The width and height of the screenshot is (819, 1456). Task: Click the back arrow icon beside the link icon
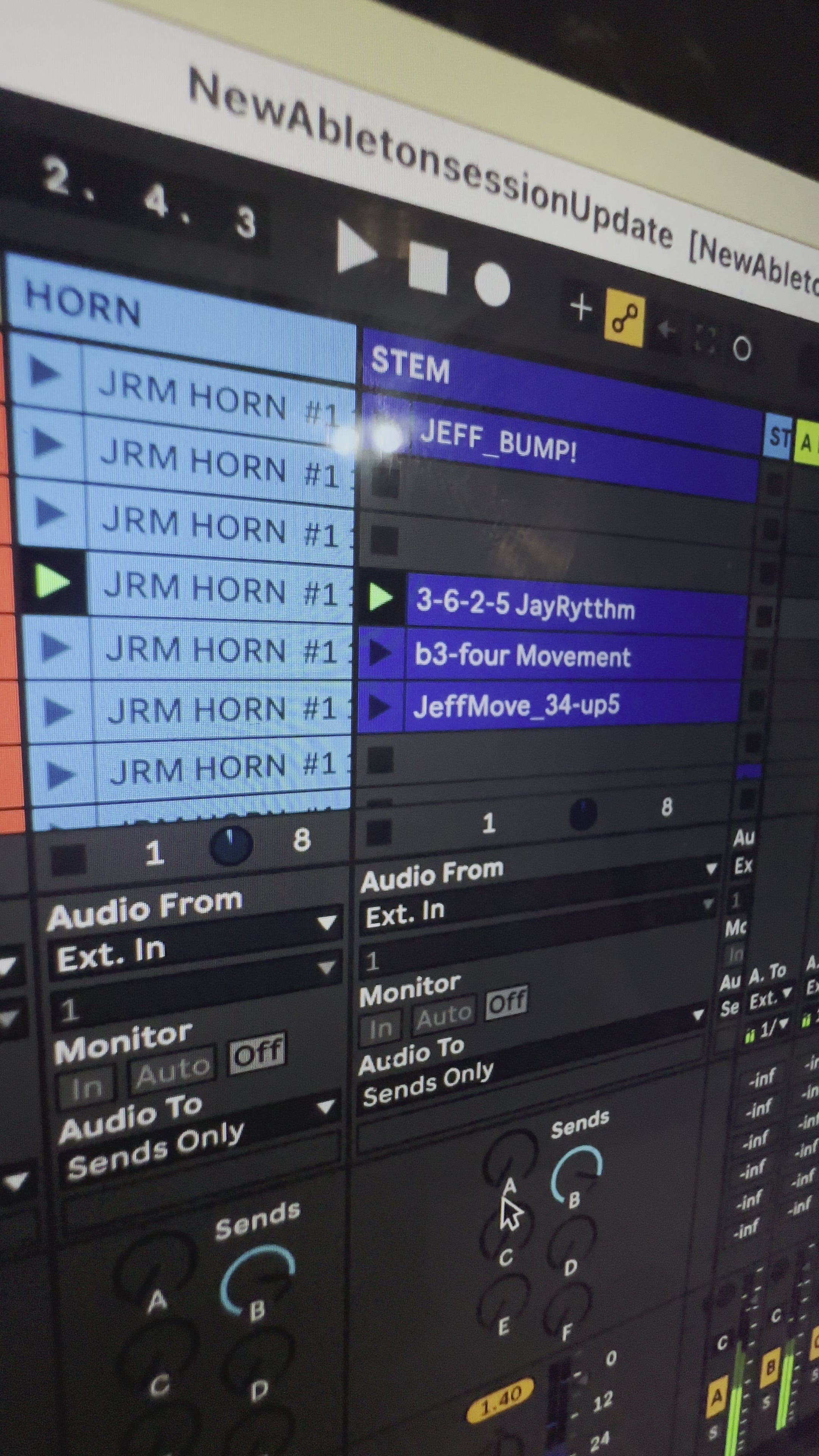point(667,328)
